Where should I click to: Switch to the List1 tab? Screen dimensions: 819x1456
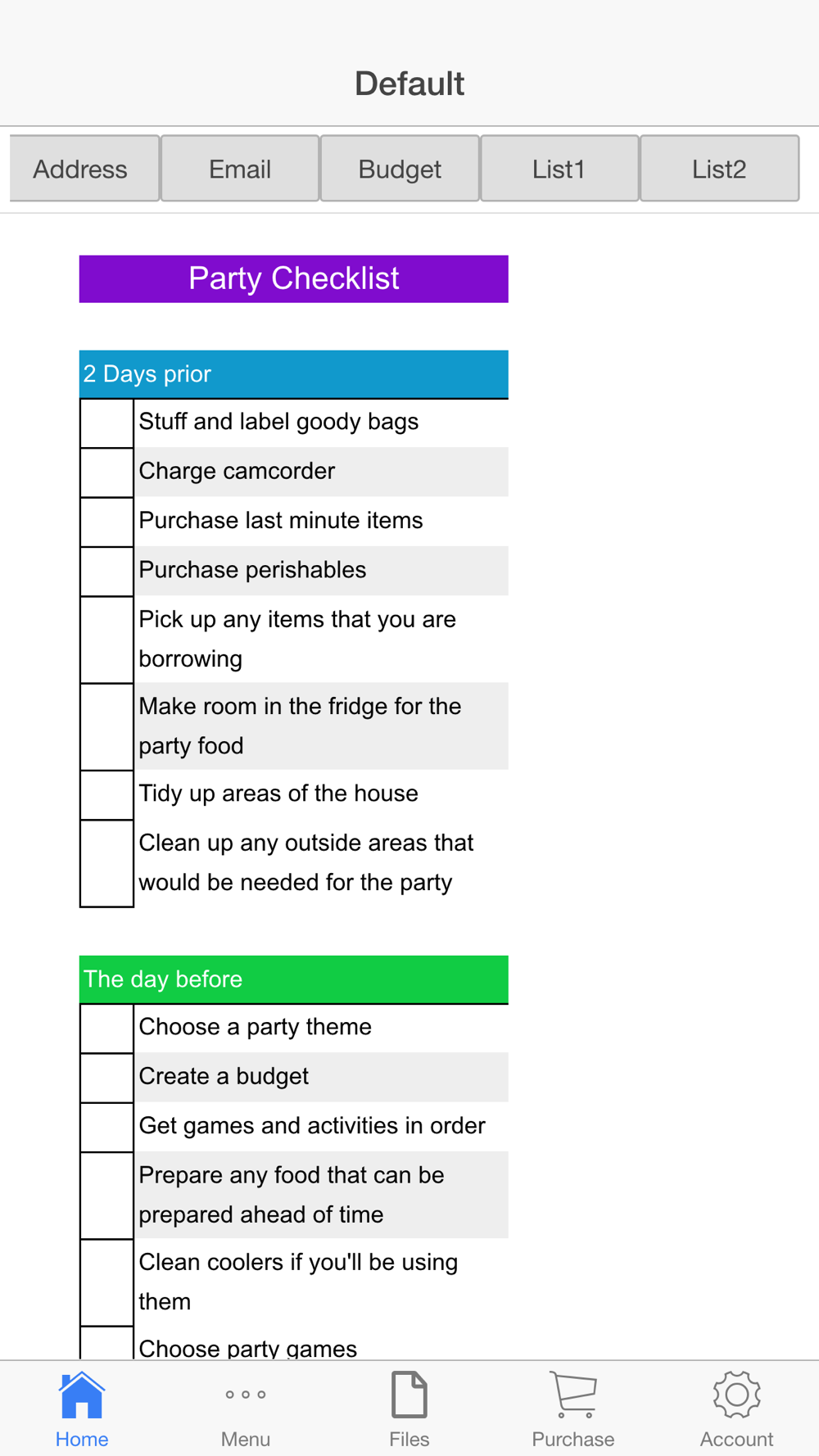[559, 169]
